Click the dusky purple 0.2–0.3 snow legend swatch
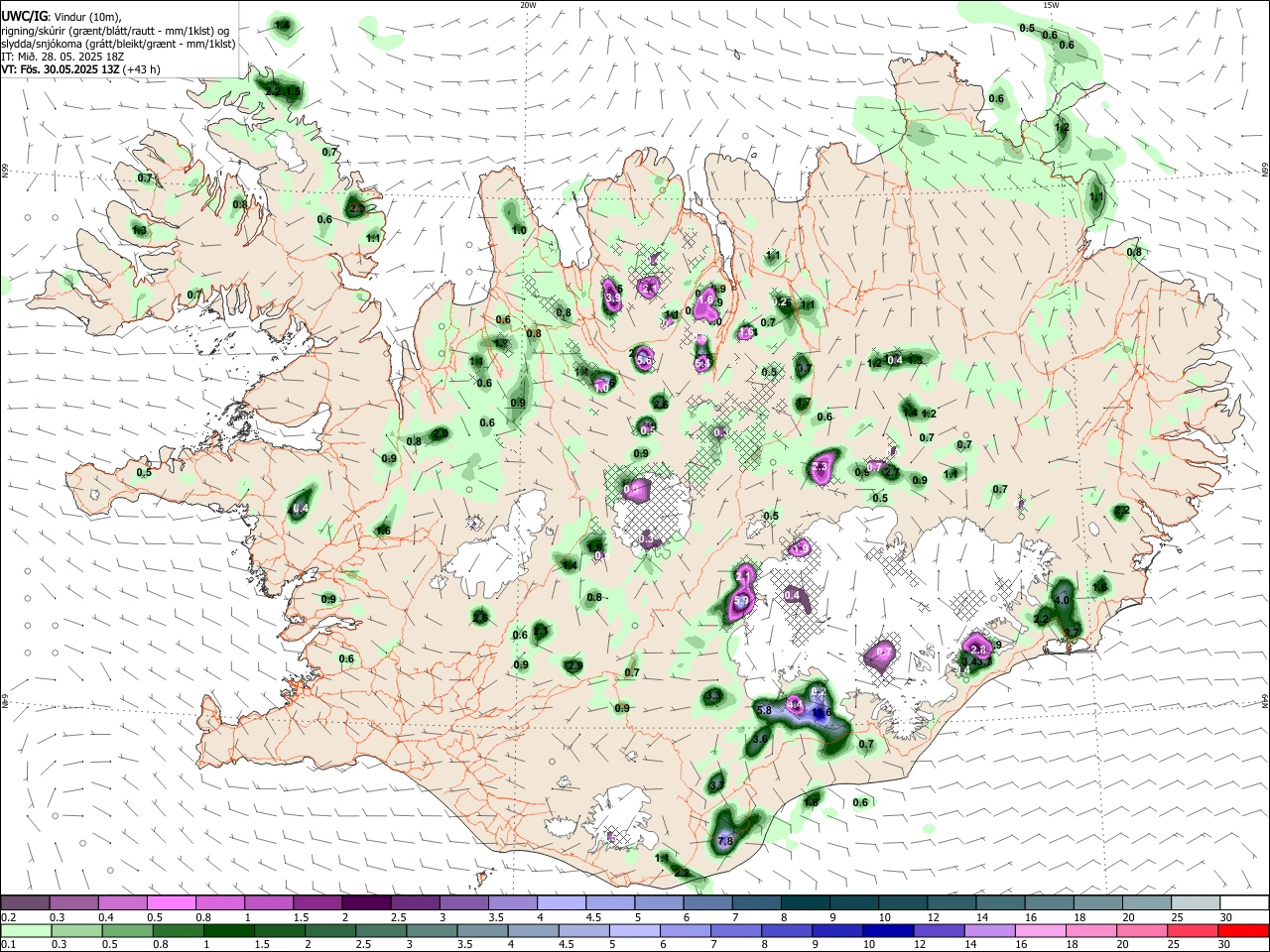 point(25,903)
